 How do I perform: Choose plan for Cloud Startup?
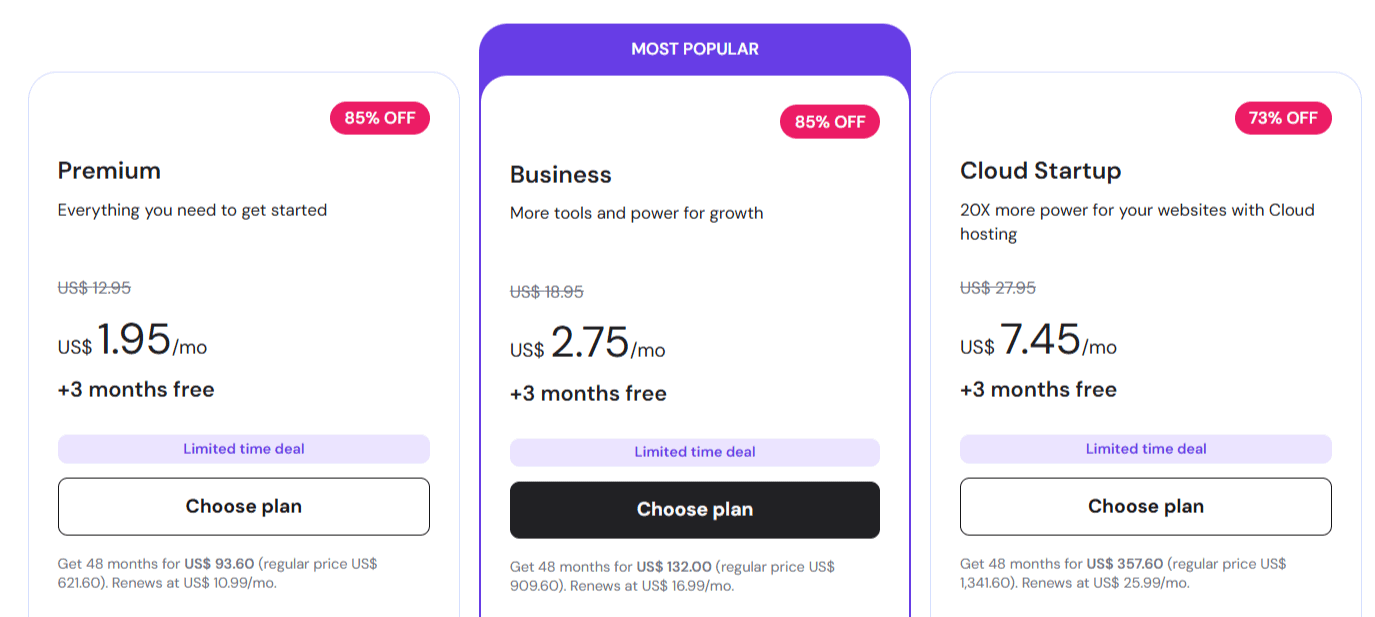tap(1145, 506)
